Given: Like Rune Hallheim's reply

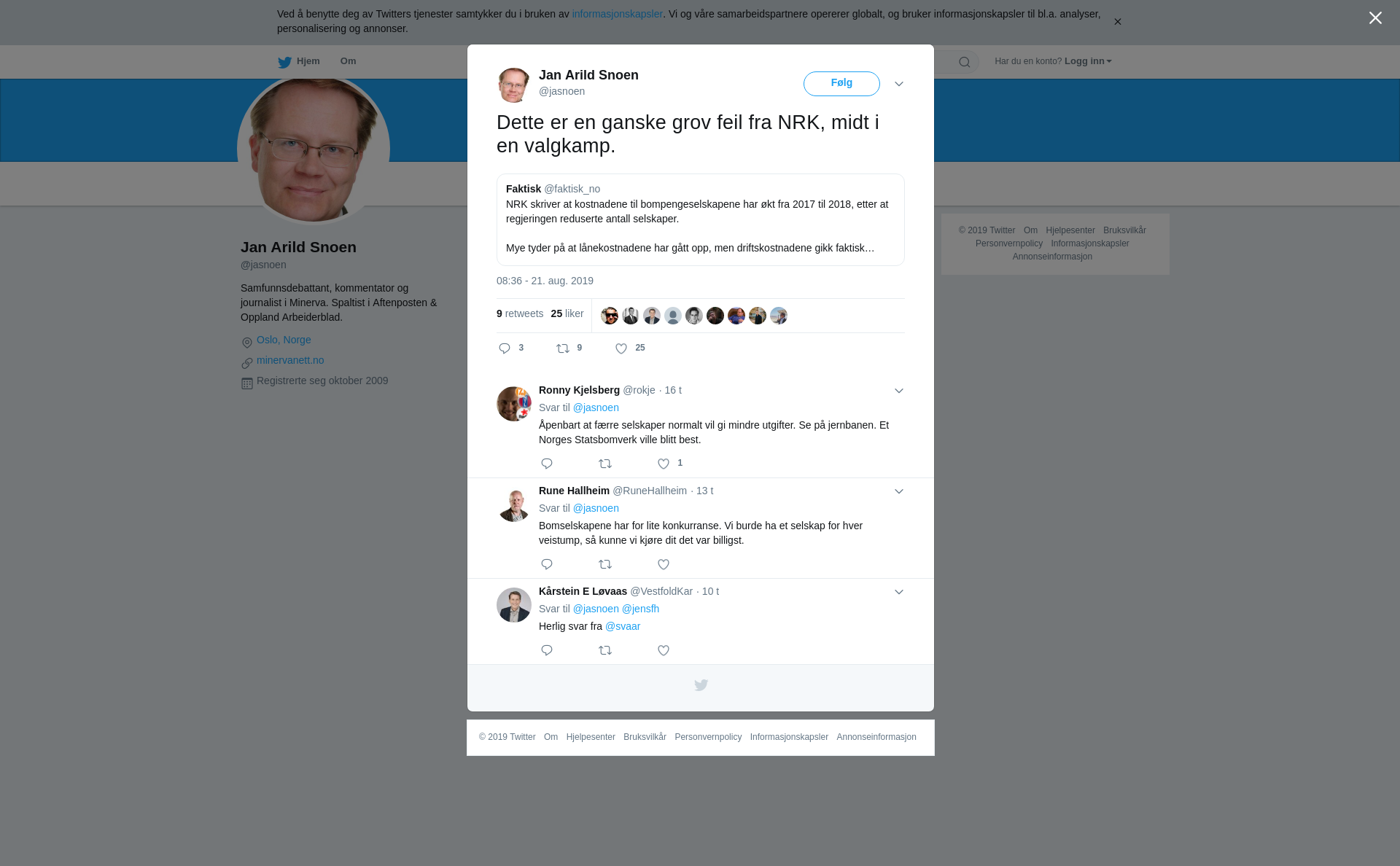Looking at the screenshot, I should [x=664, y=564].
